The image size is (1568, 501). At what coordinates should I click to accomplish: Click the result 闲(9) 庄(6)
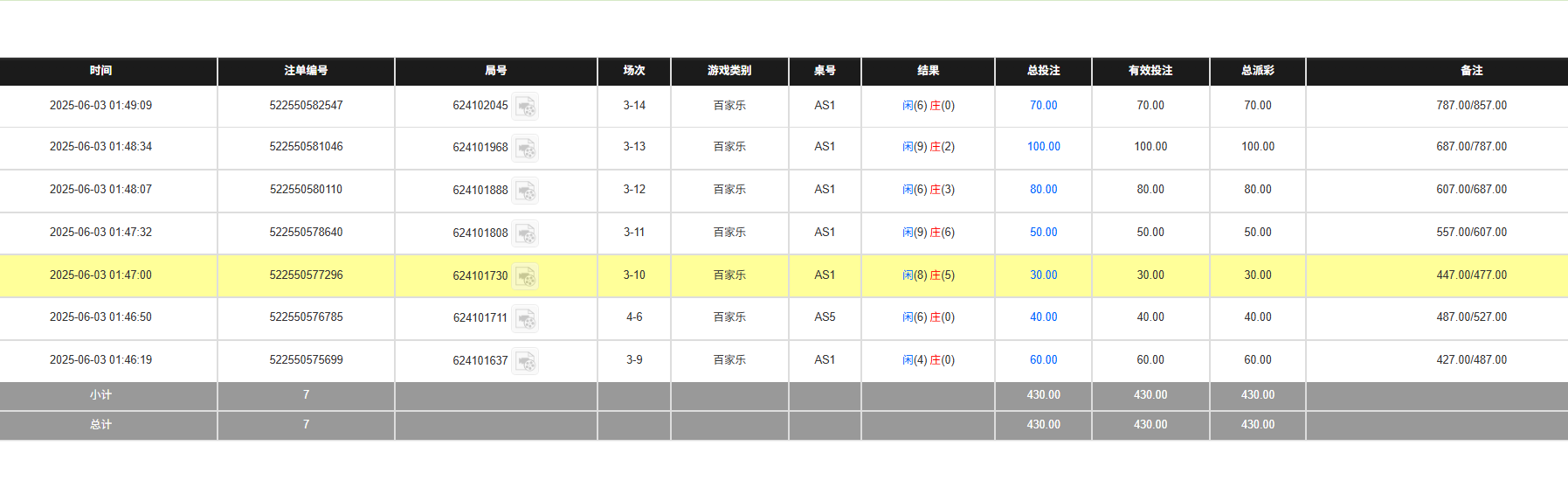pos(928,233)
